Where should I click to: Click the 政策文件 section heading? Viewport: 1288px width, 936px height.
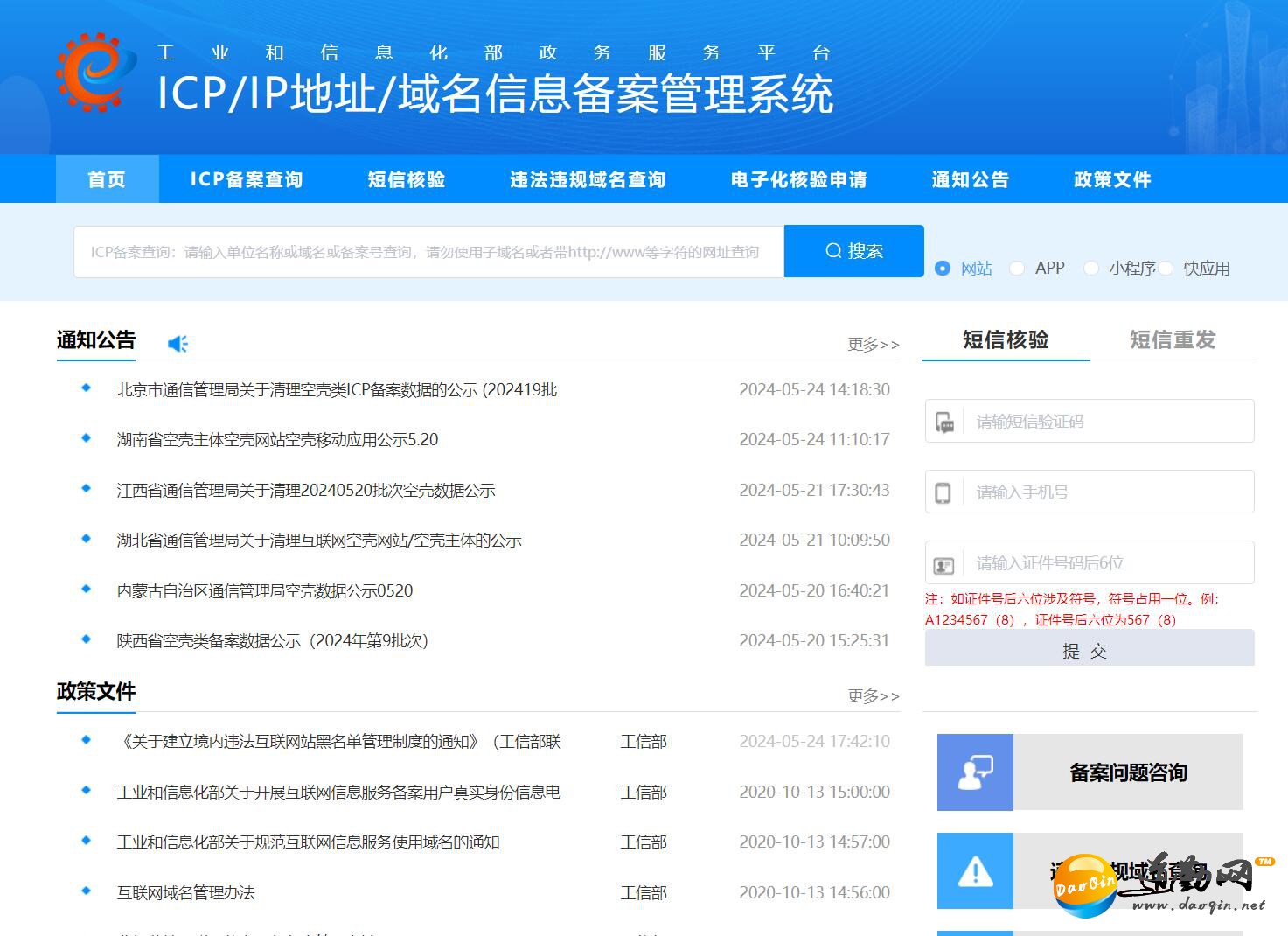click(x=96, y=691)
